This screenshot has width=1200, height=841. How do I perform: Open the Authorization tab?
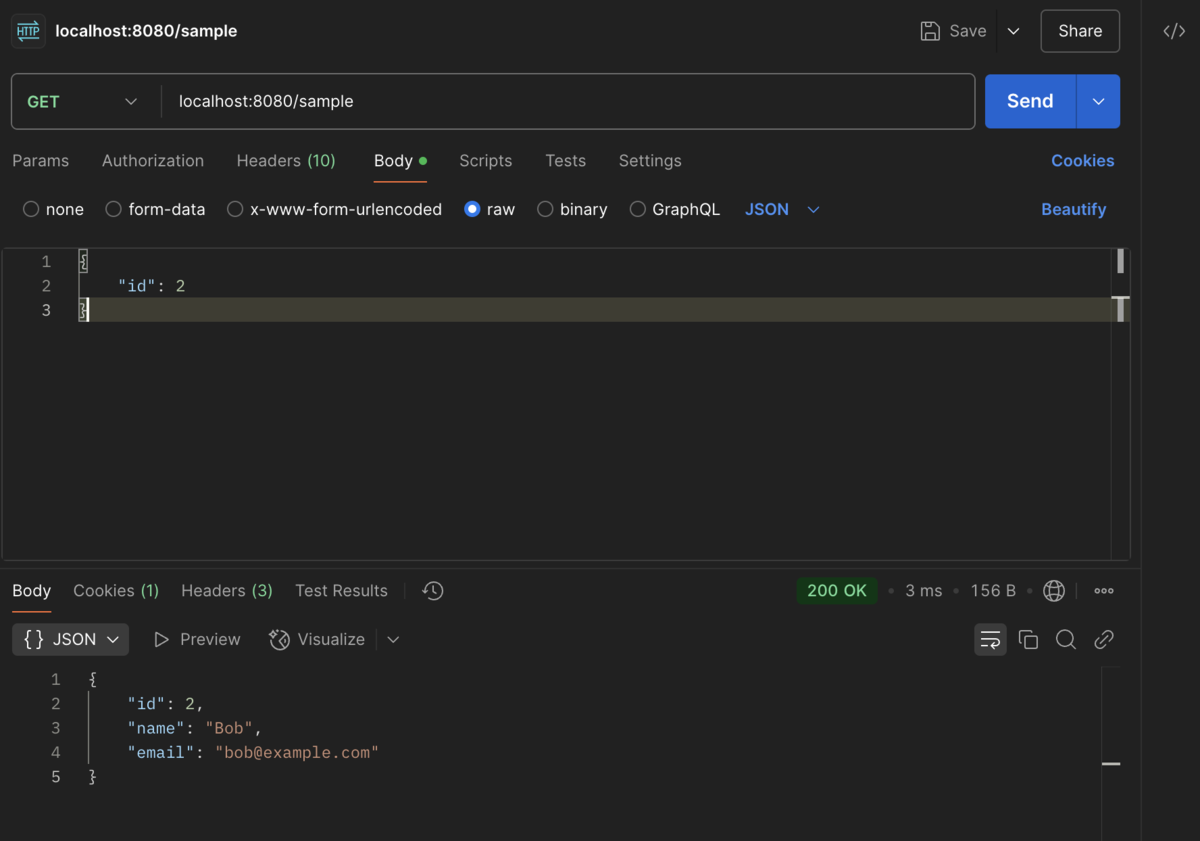[153, 161]
